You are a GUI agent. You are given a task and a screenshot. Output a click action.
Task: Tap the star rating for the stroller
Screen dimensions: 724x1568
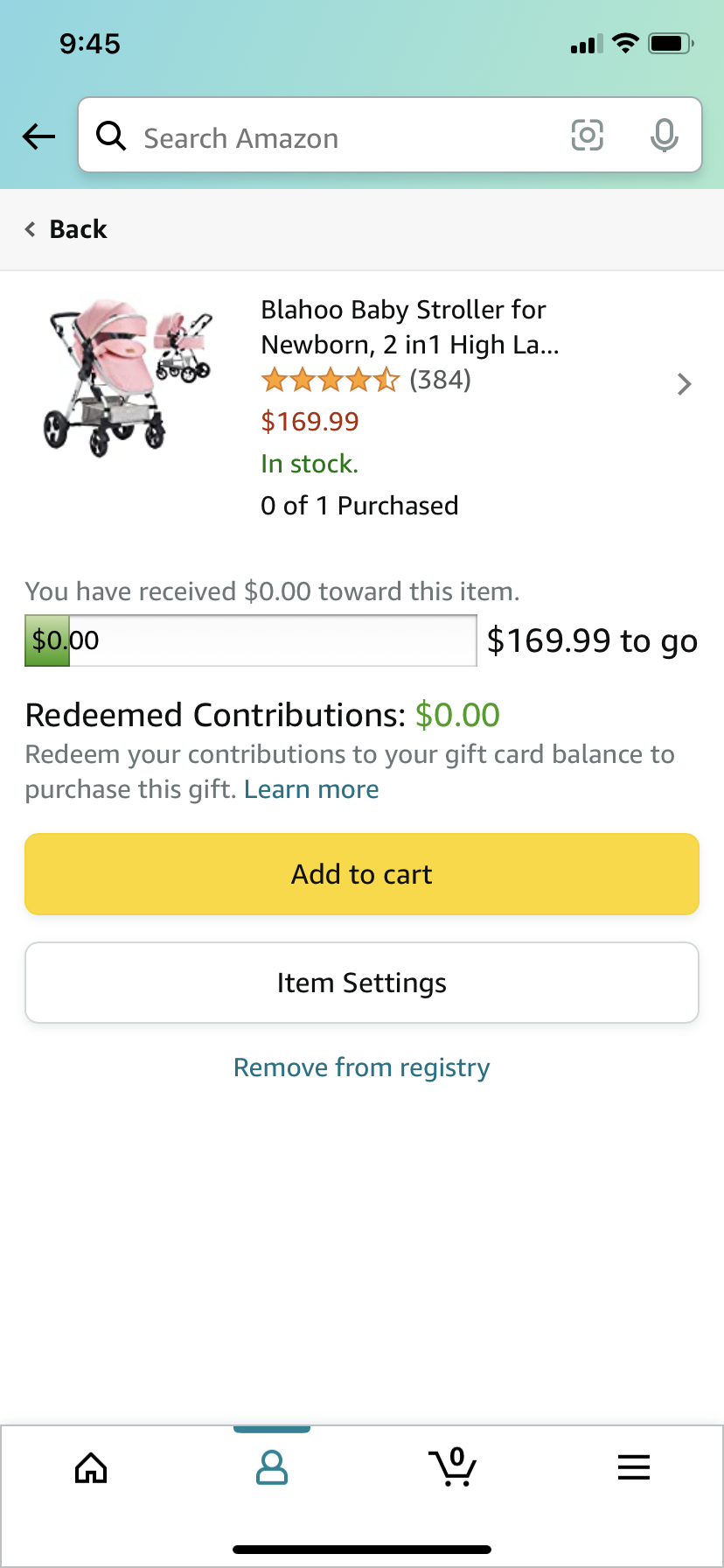point(331,380)
